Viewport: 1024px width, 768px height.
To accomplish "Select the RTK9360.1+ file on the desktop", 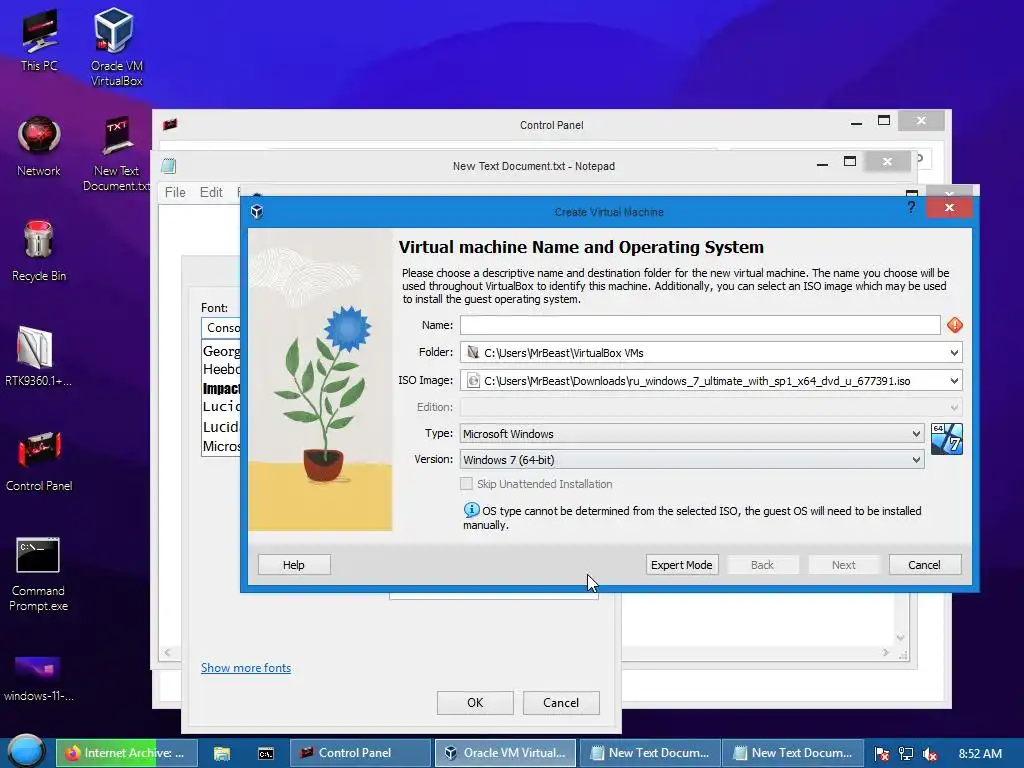I will click(38, 356).
